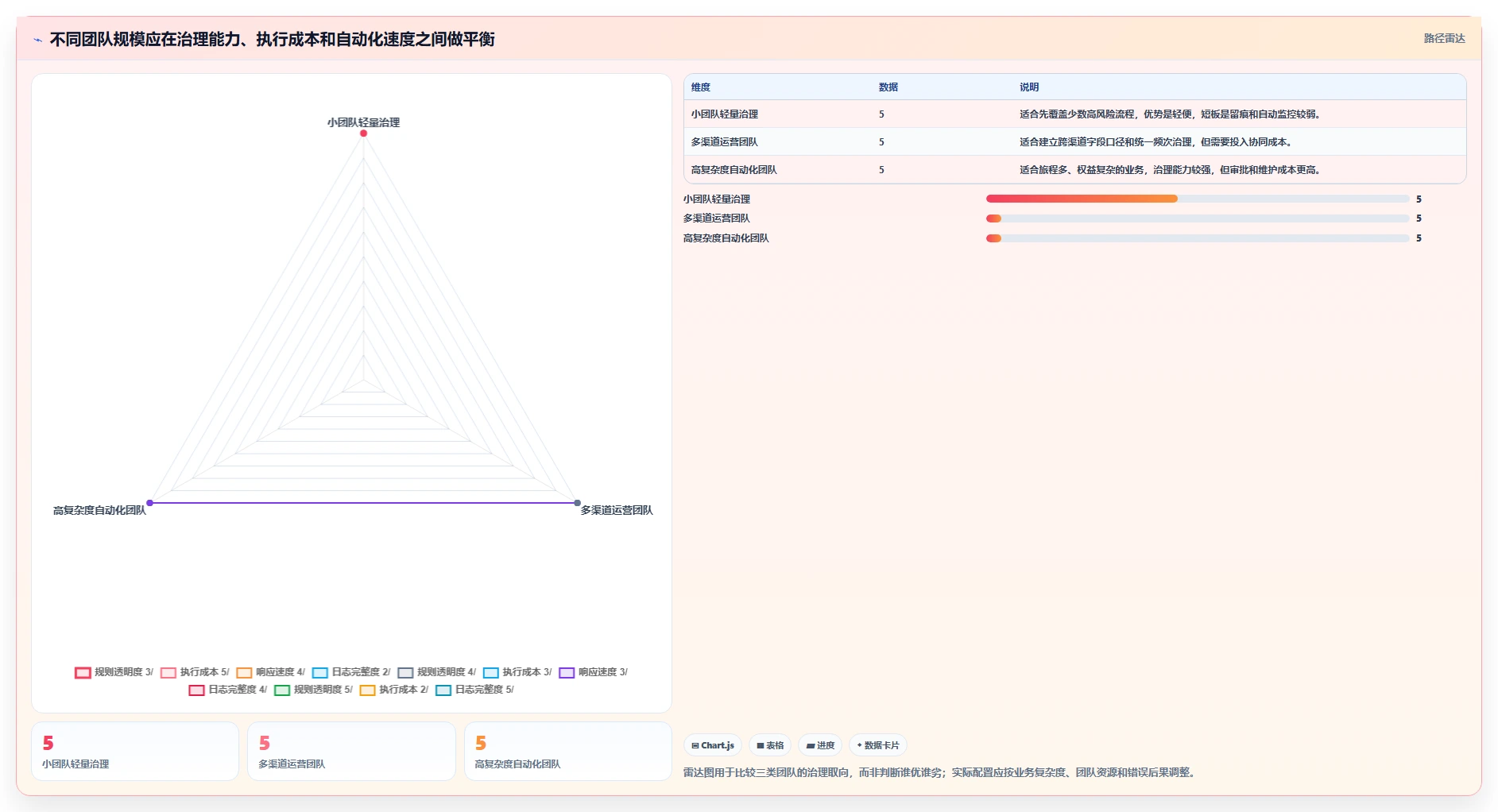Click the 数据 column header
The image size is (1498, 812).
888,87
